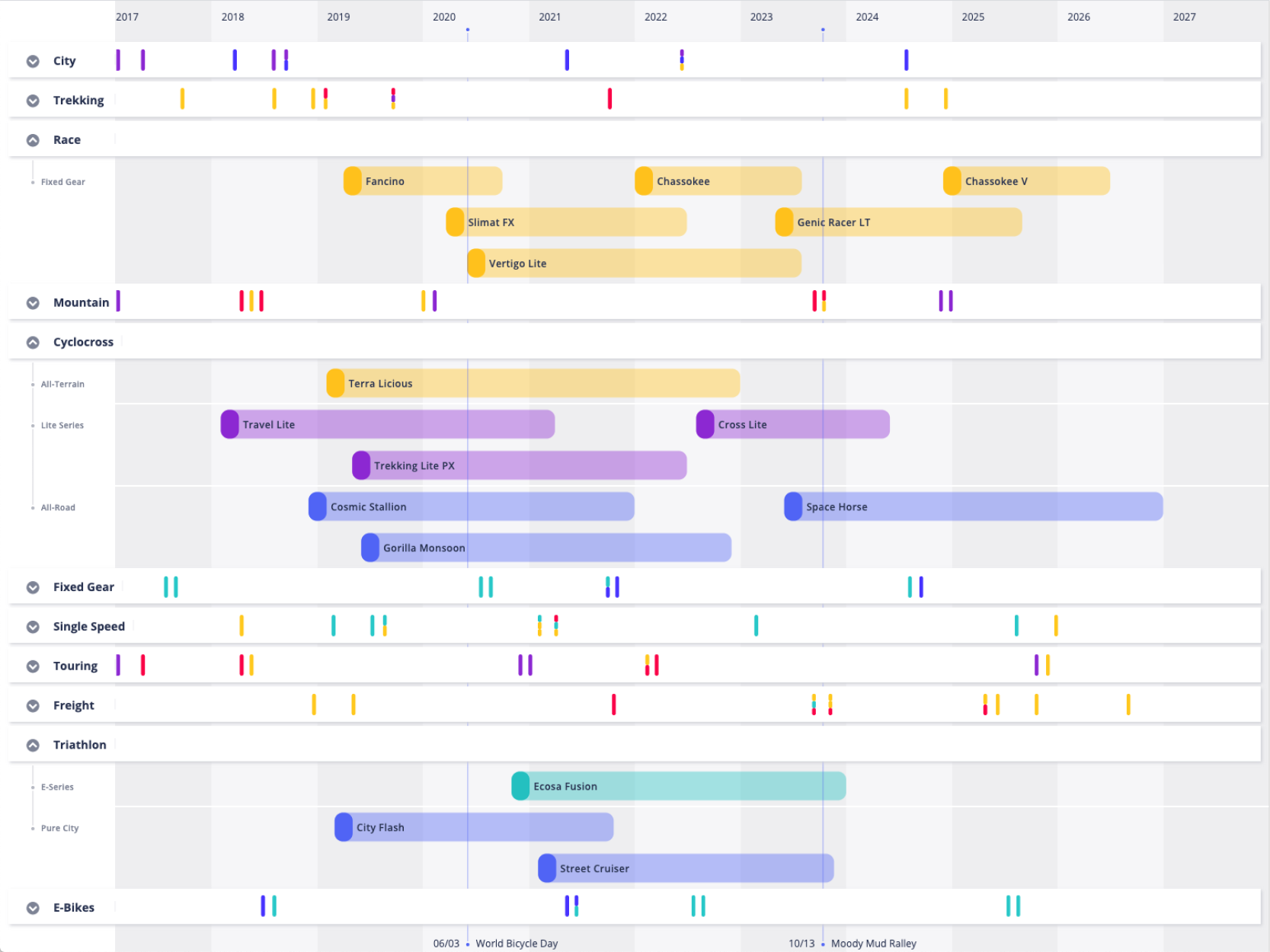Click the 2024 year header

tap(867, 17)
